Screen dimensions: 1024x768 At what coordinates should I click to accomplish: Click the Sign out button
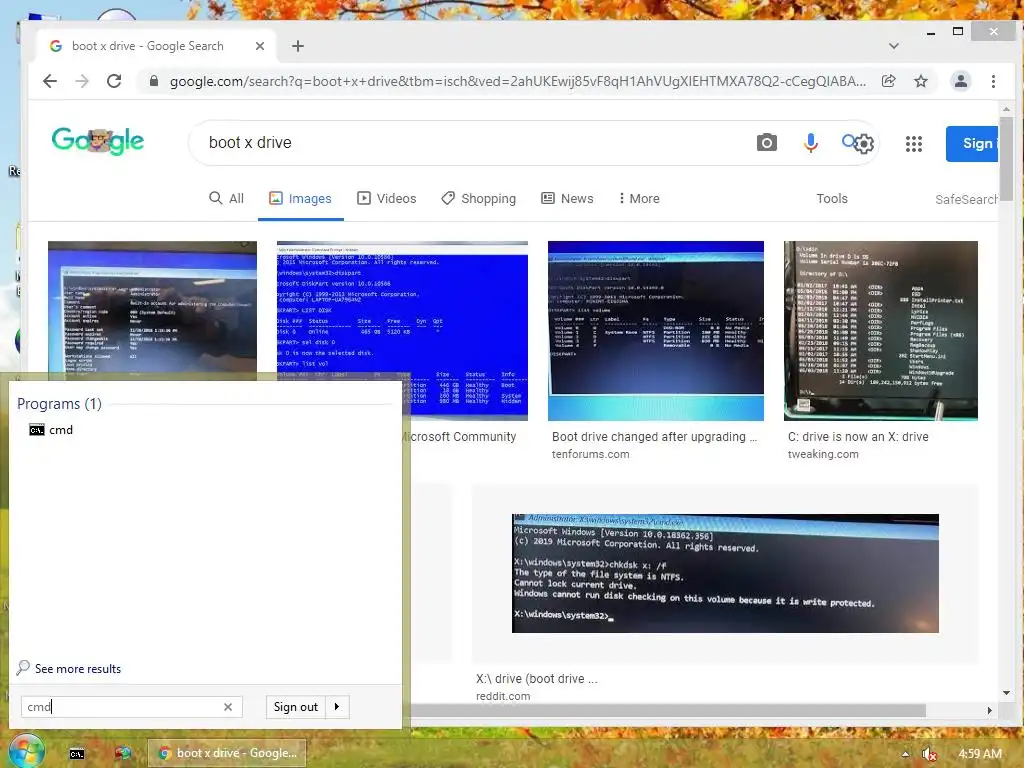[295, 707]
